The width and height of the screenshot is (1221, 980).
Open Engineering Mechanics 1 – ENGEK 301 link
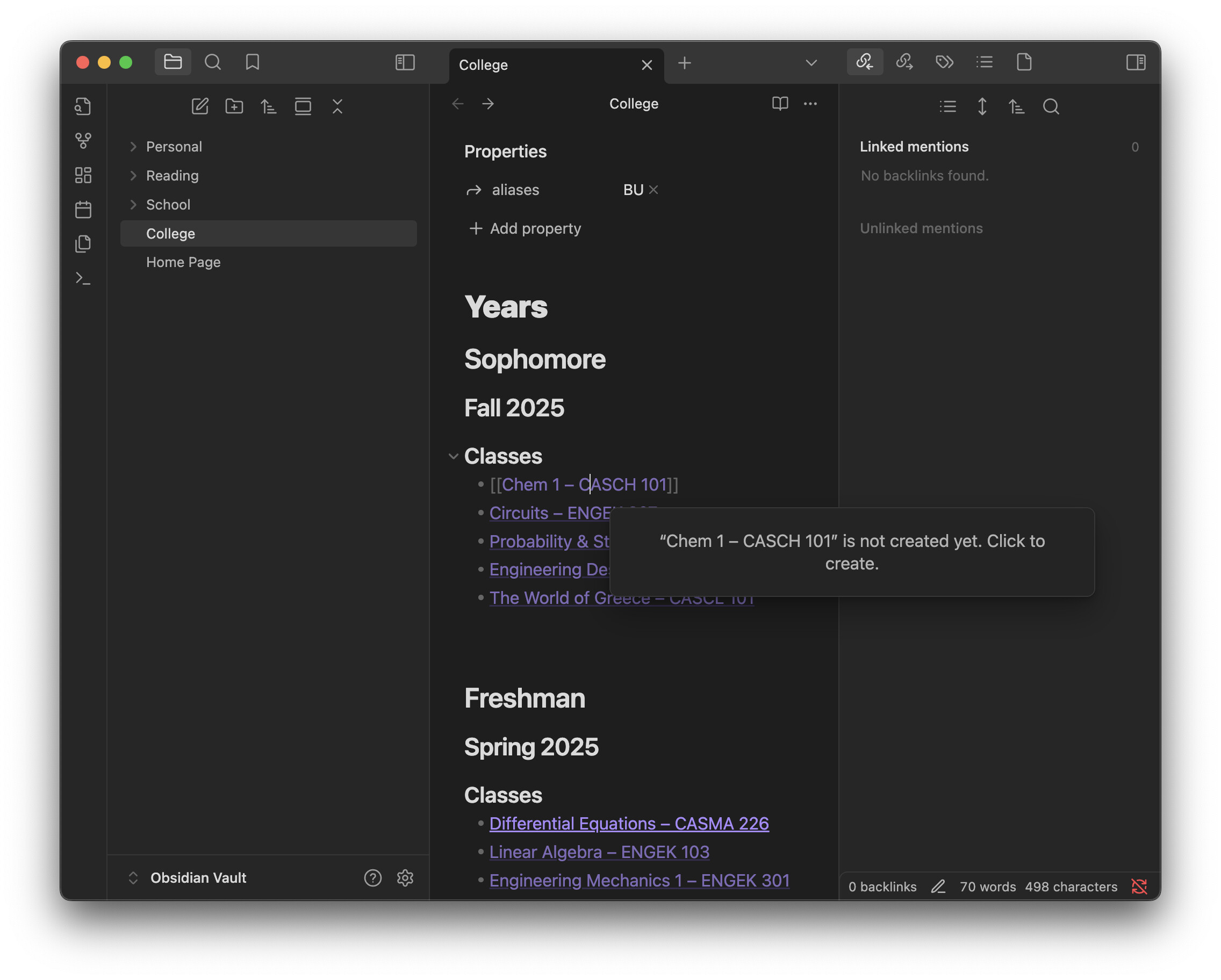(639, 881)
